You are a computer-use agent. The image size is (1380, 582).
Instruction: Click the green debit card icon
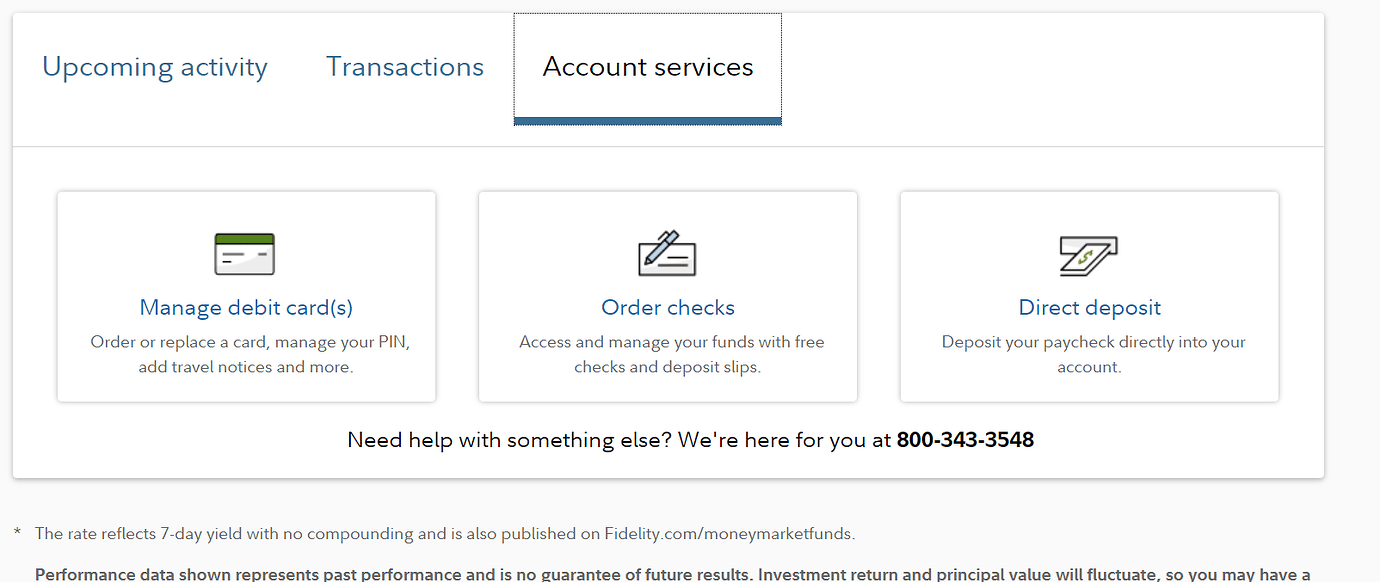tap(244, 254)
